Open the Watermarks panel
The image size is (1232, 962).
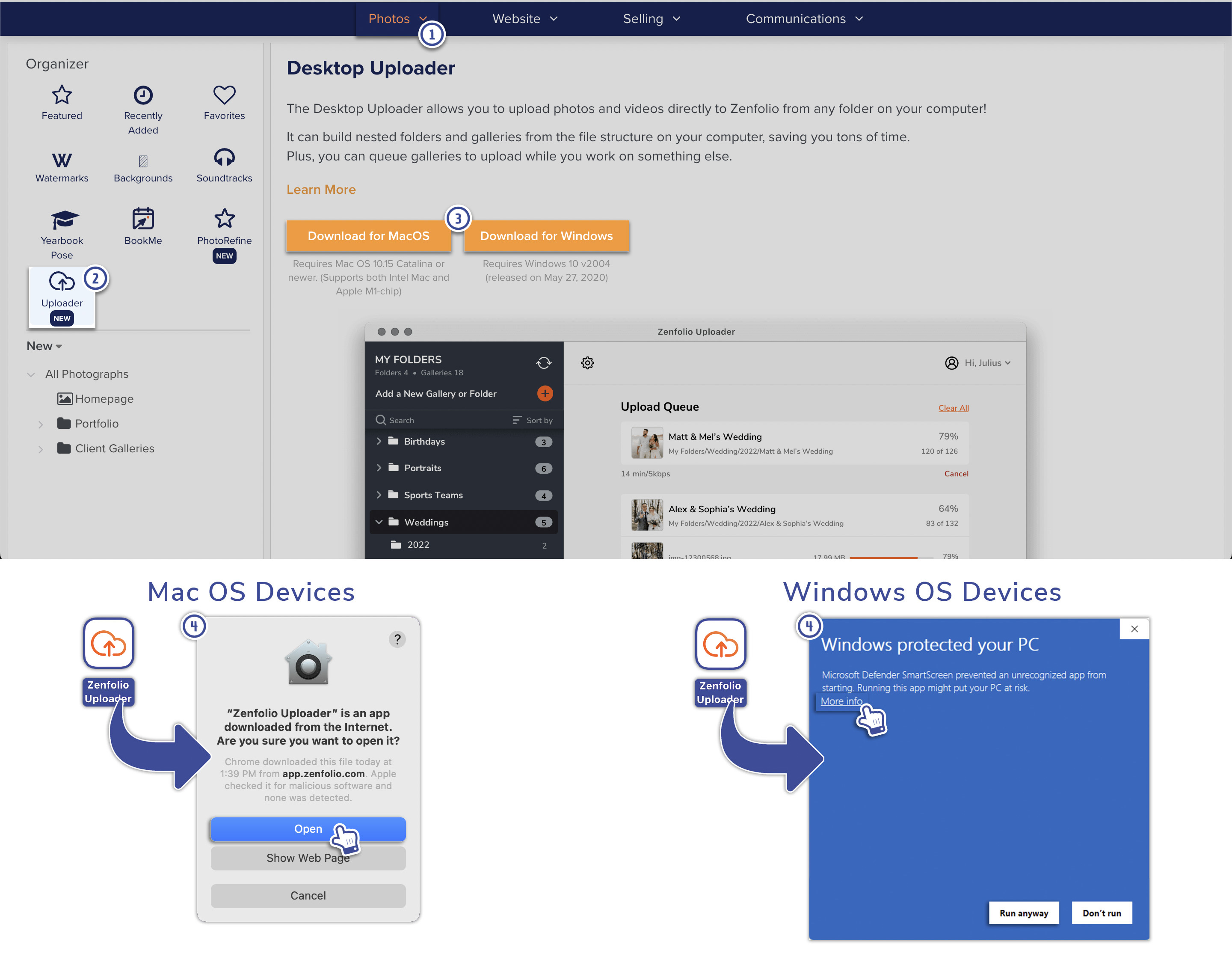point(62,161)
